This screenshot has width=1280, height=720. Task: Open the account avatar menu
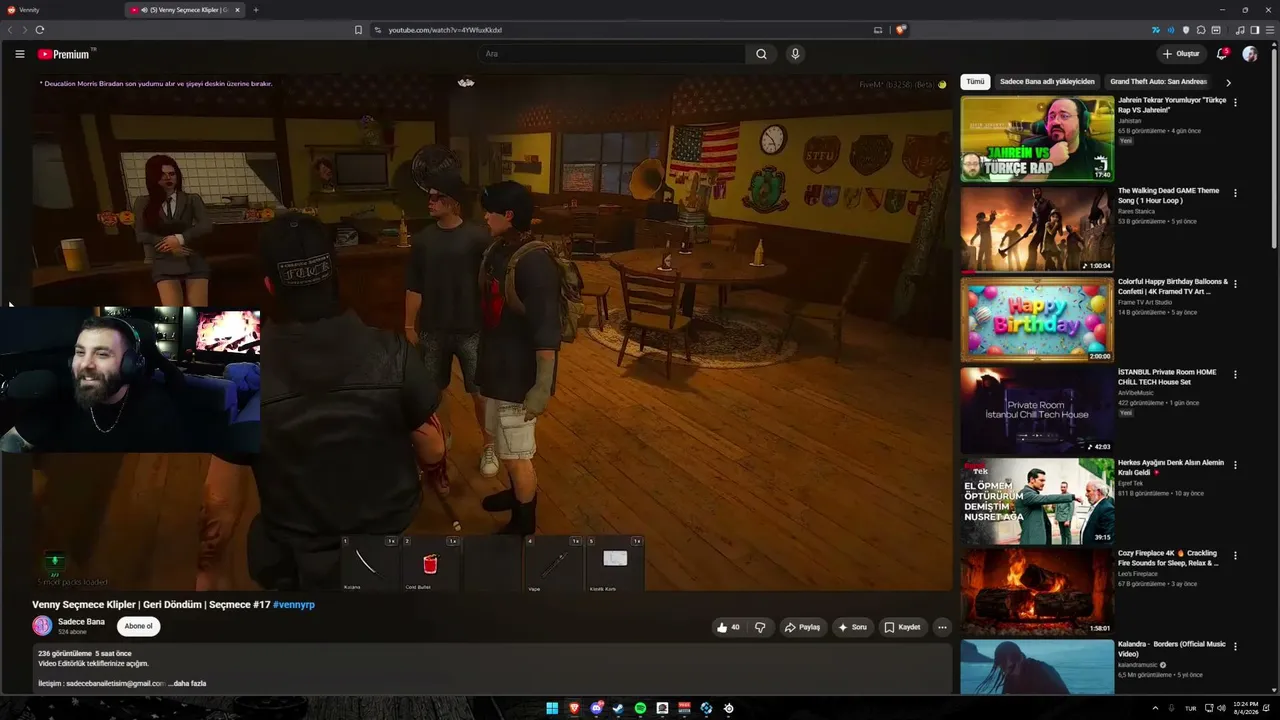coord(1250,54)
